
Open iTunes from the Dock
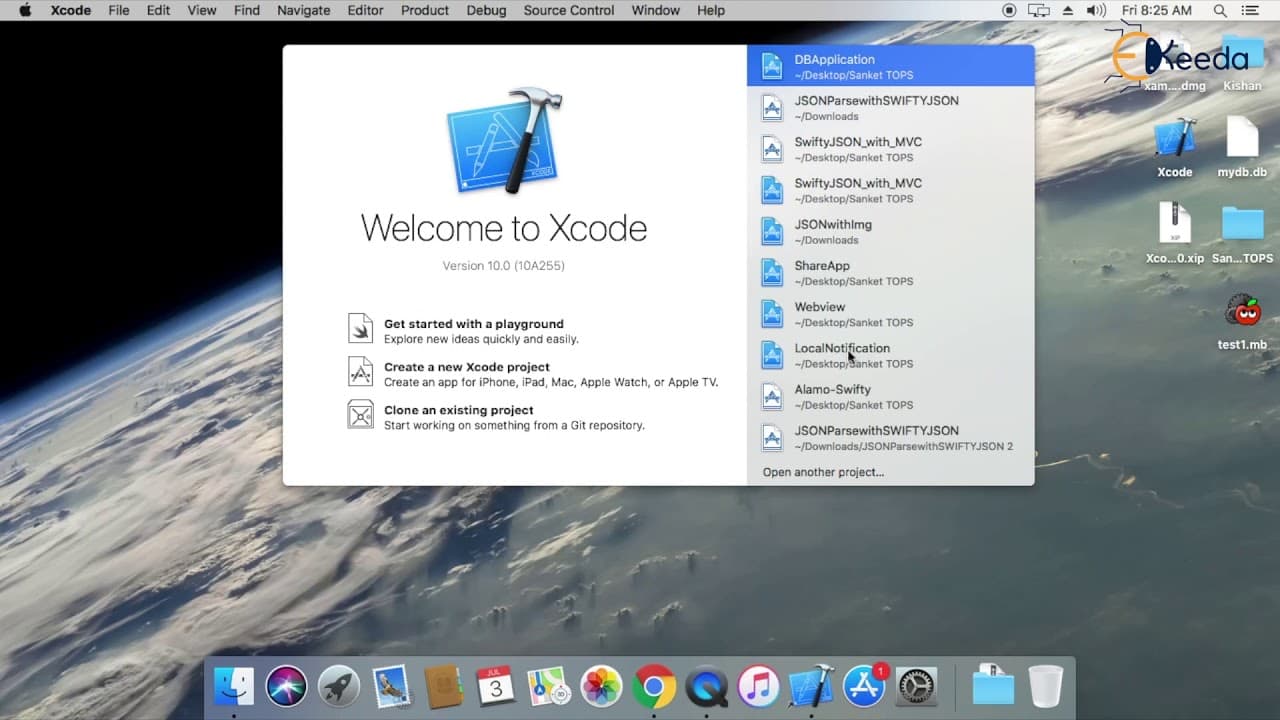click(759, 687)
